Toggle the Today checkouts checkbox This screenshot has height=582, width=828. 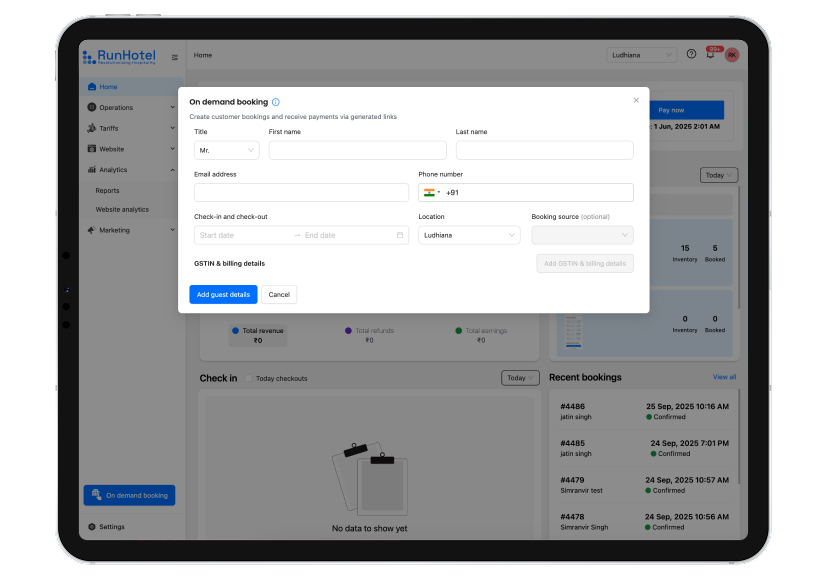click(248, 379)
